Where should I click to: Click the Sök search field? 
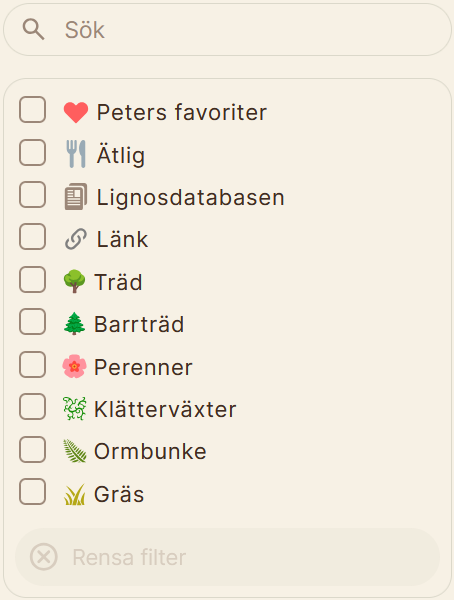point(227,29)
